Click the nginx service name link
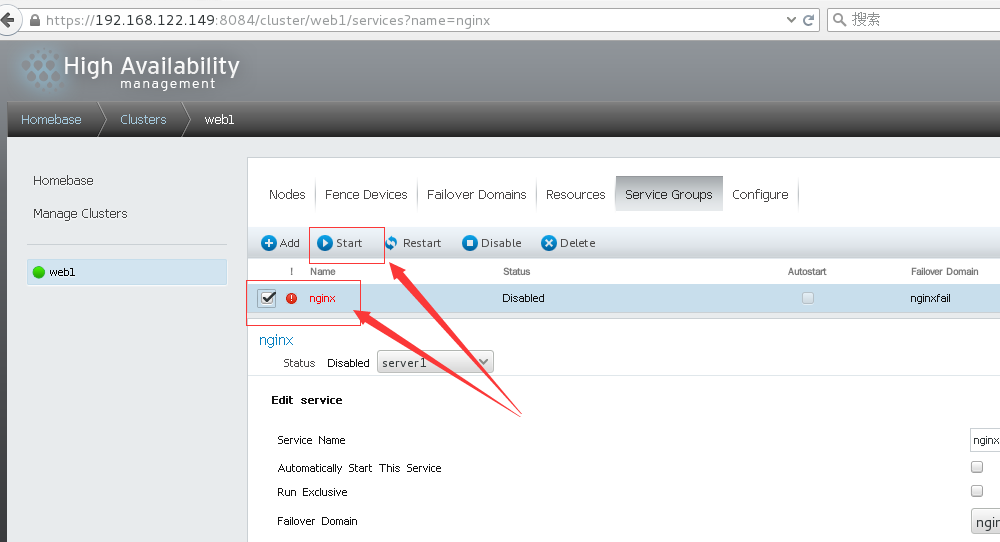The height and width of the screenshot is (542, 1000). [x=322, y=298]
